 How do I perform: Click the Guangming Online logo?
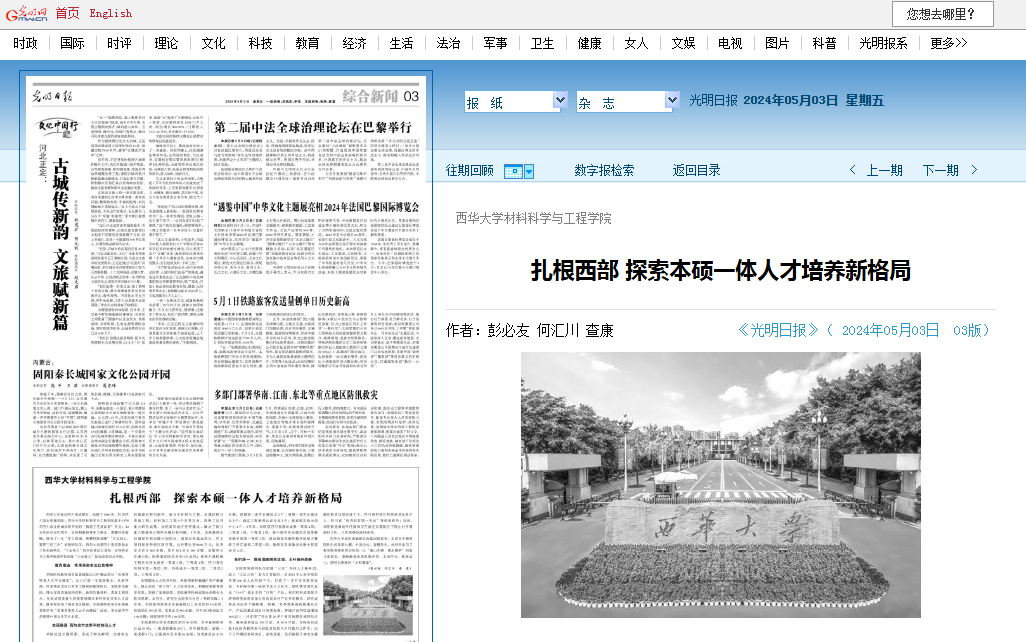25,13
